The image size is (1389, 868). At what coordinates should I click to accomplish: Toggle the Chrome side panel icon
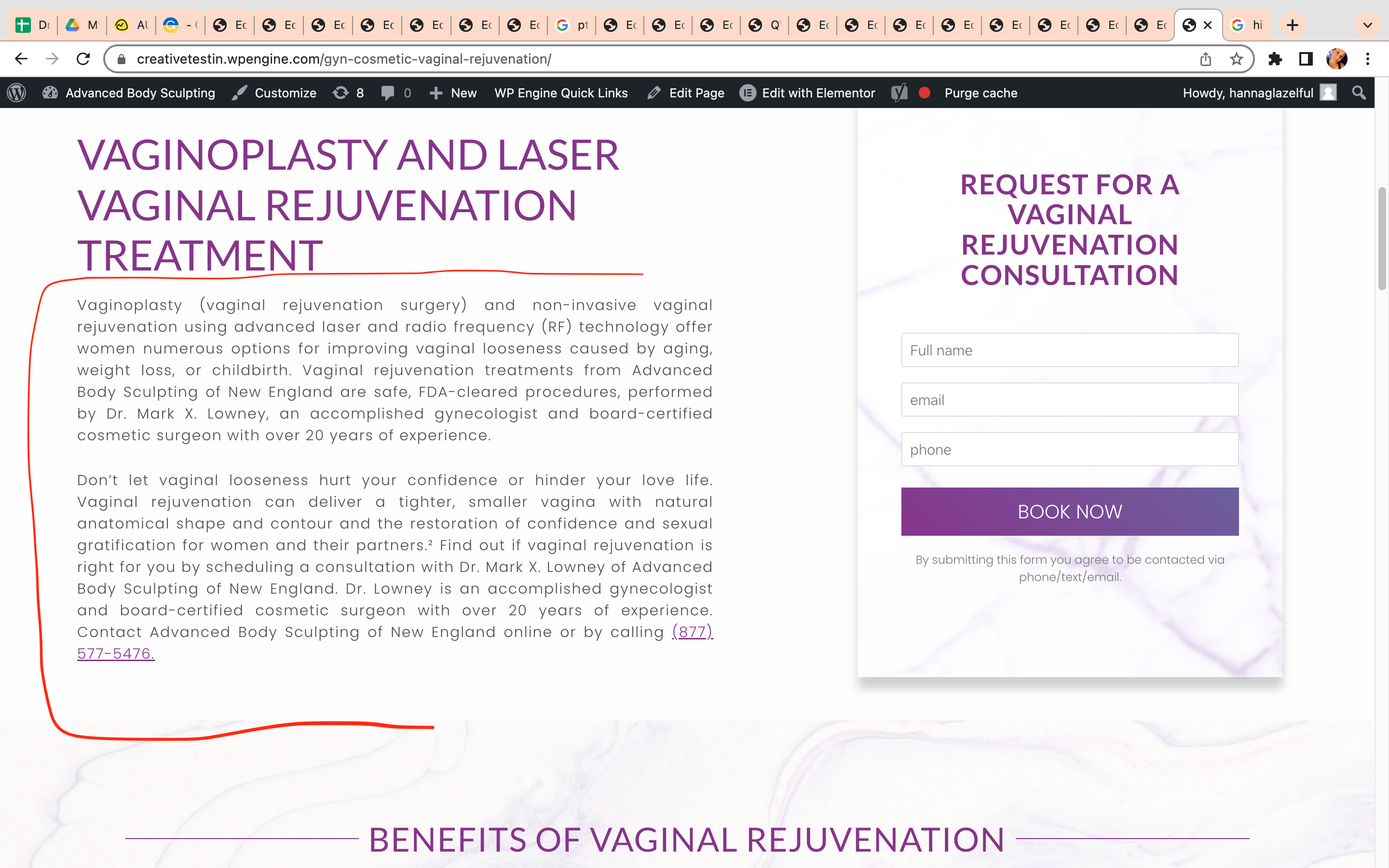[x=1306, y=58]
